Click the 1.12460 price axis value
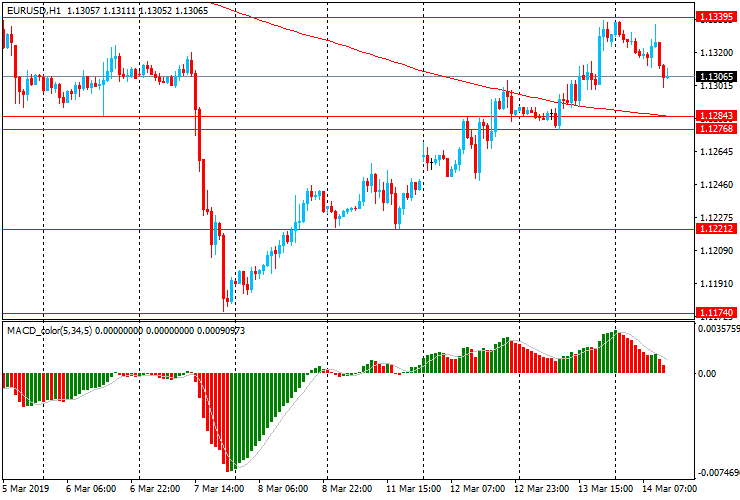This screenshot has height=500, width=740. tap(716, 185)
